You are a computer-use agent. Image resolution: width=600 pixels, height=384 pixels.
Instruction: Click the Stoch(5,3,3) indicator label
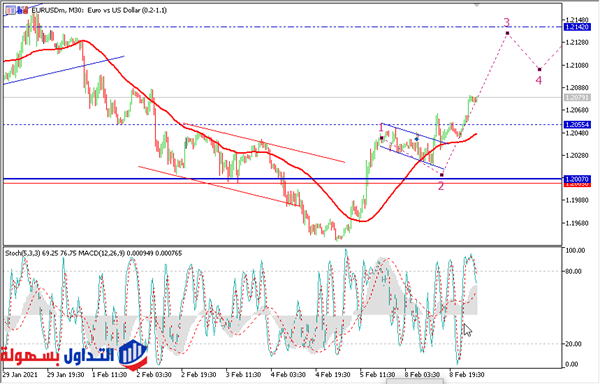click(23, 253)
